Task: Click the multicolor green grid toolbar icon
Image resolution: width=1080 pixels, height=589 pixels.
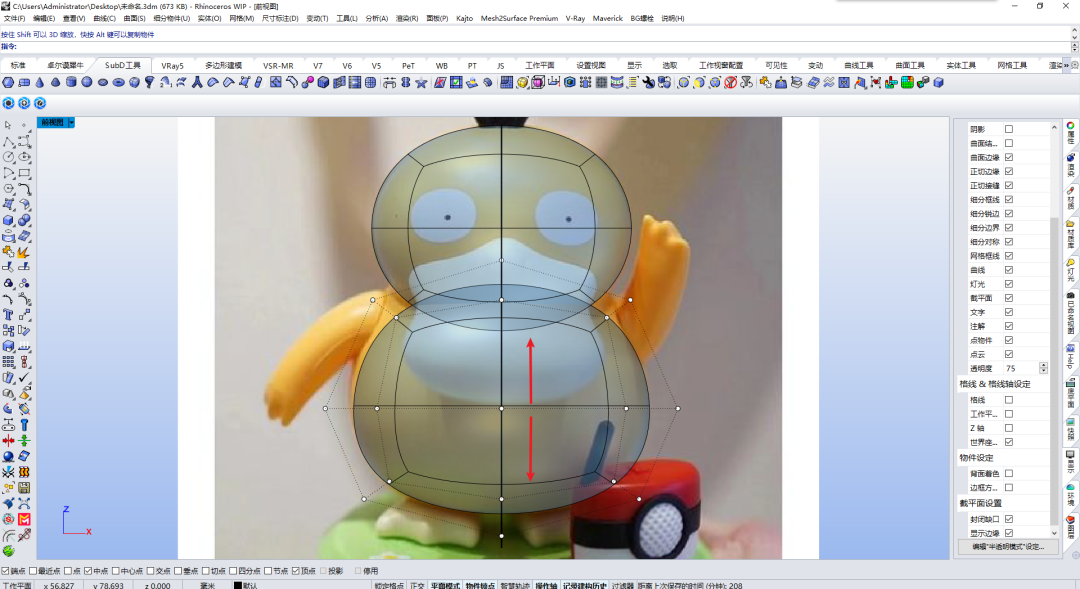Action: (x=907, y=83)
